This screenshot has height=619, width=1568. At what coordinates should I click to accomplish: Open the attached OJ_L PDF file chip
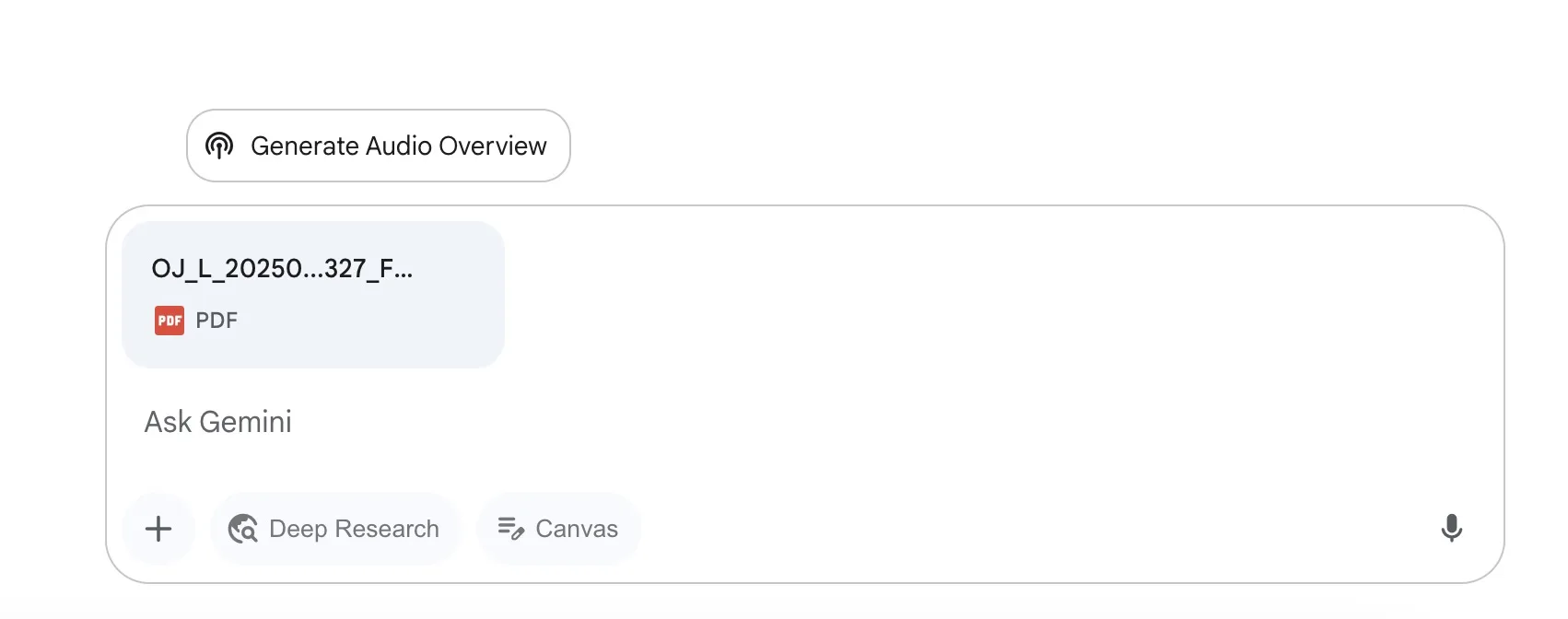point(312,294)
